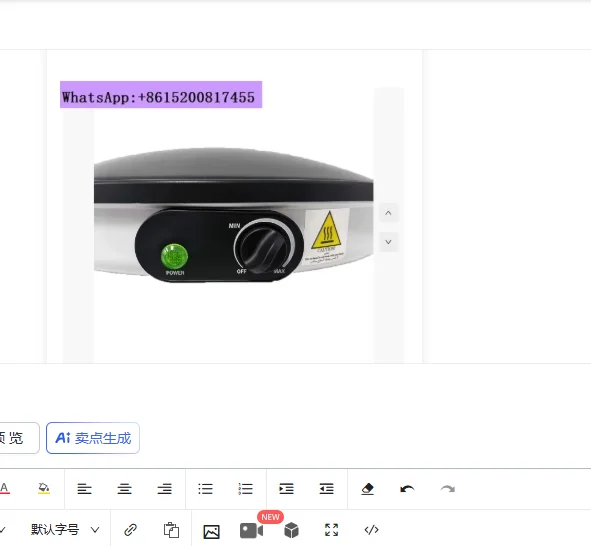Open the 默认字号 font size dropdown
The width and height of the screenshot is (591, 546).
65,530
